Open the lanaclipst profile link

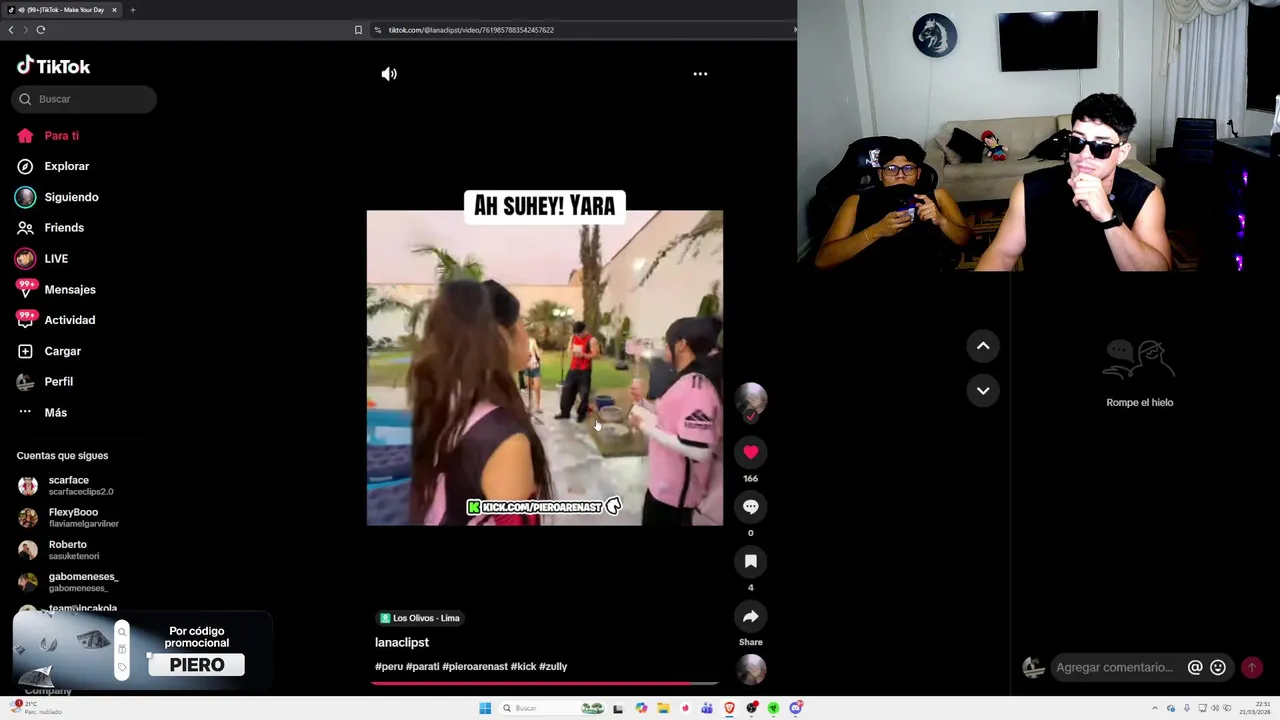(402, 642)
